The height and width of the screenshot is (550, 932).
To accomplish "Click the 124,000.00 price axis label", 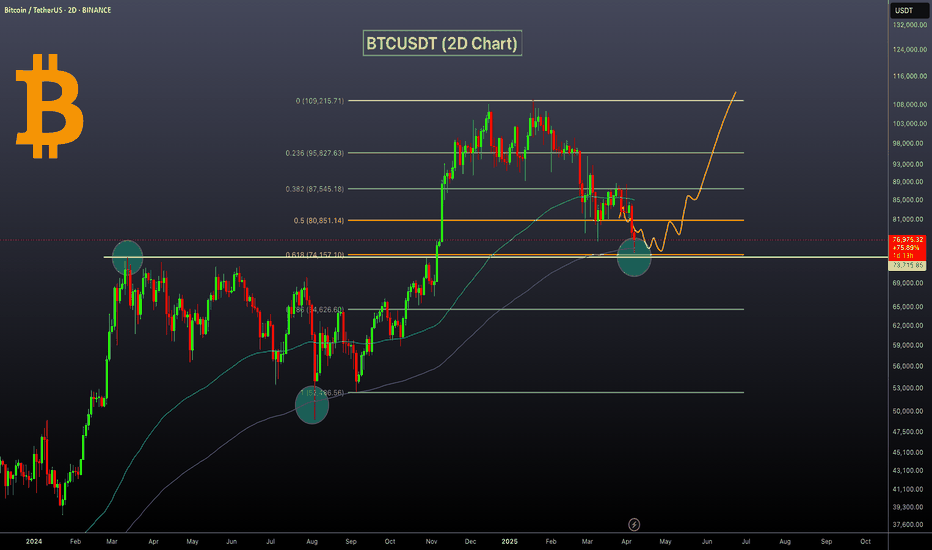I will pos(909,49).
